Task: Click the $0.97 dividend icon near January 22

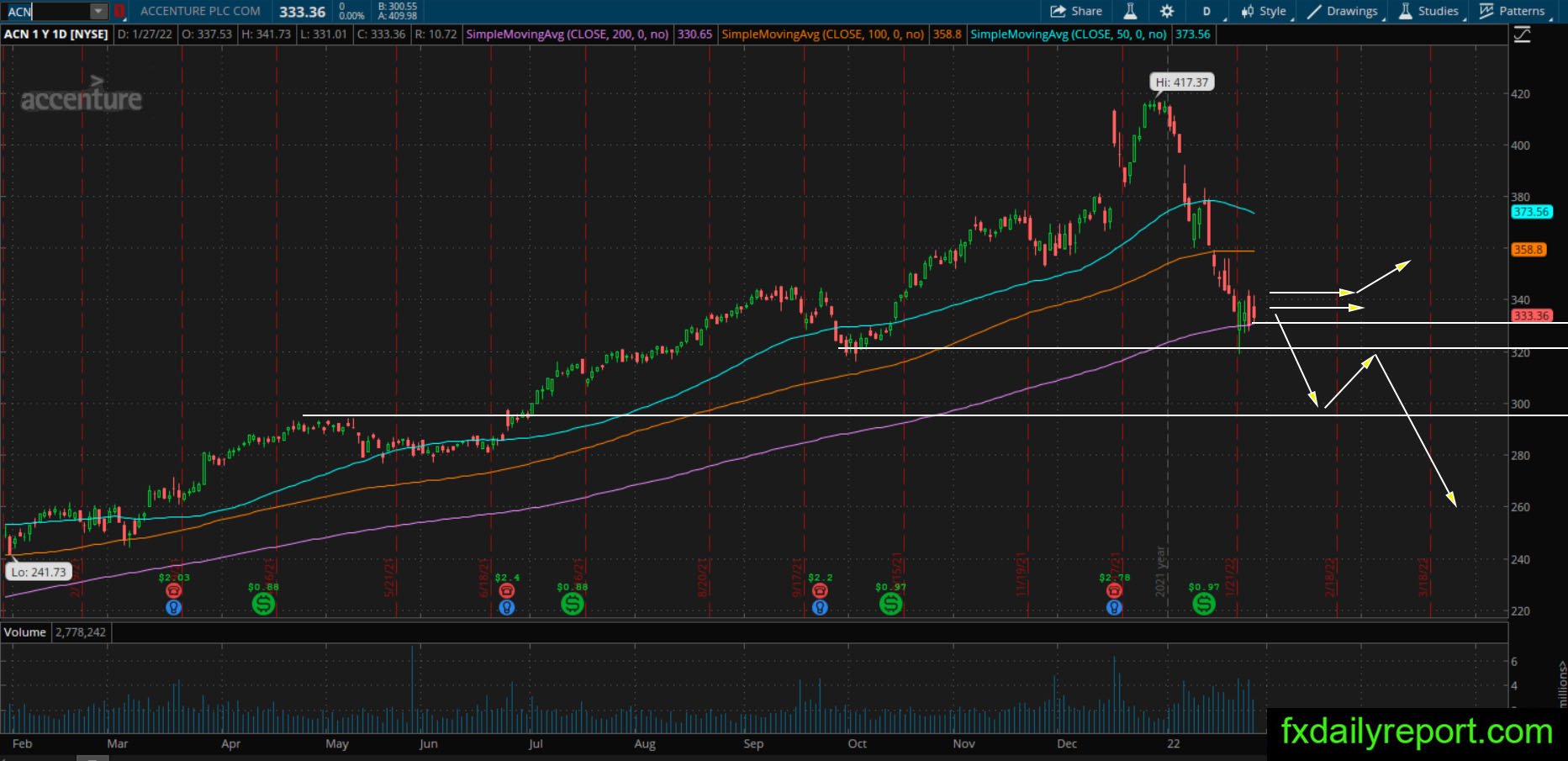Action: pyautogui.click(x=1204, y=603)
